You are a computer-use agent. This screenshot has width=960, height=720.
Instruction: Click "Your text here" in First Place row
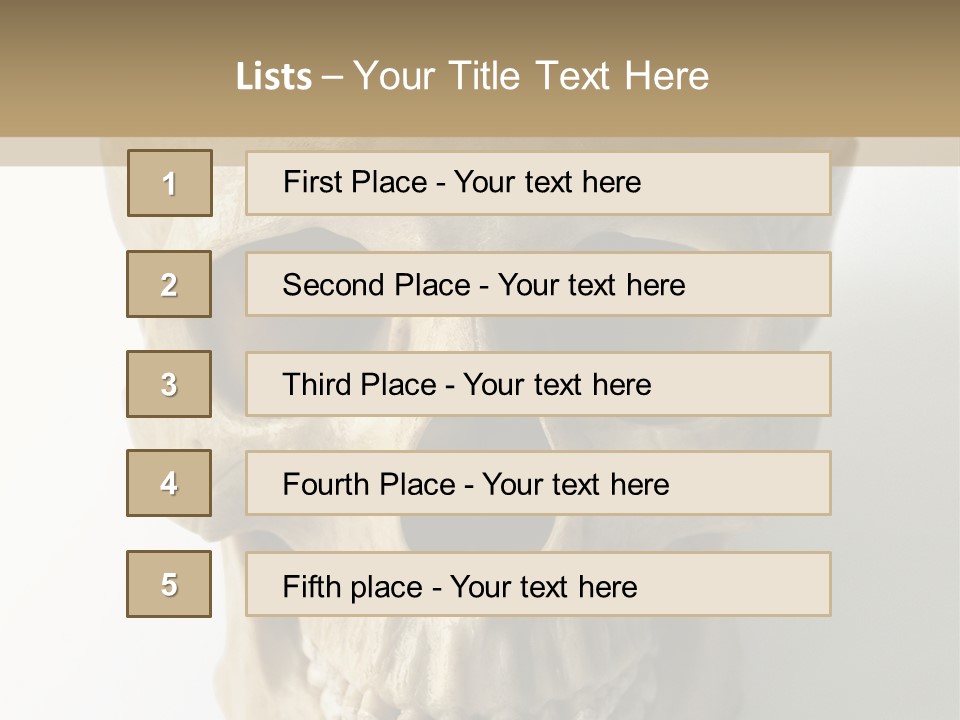[x=547, y=182]
